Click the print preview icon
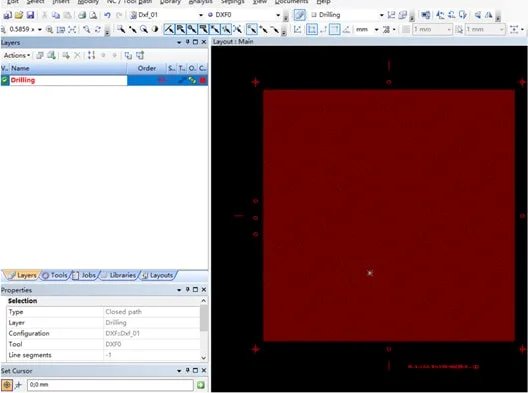 [x=93, y=15]
